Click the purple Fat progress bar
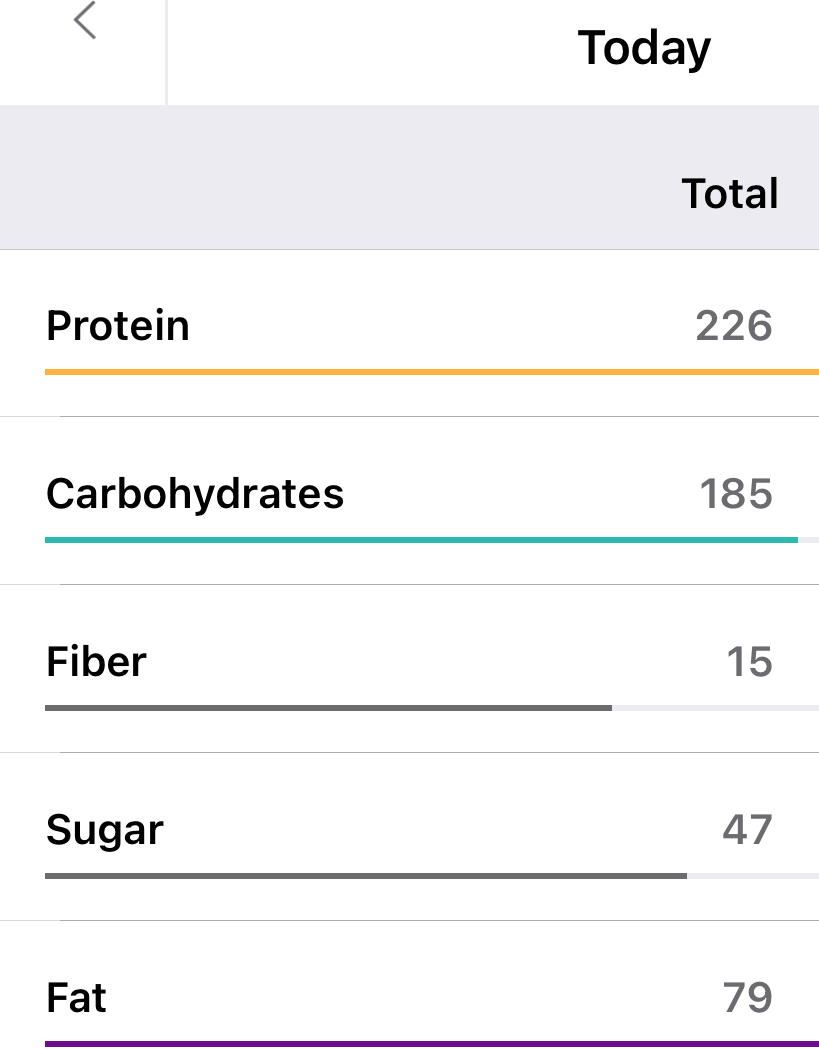Viewport: 819px width, 1049px height. (430, 1044)
